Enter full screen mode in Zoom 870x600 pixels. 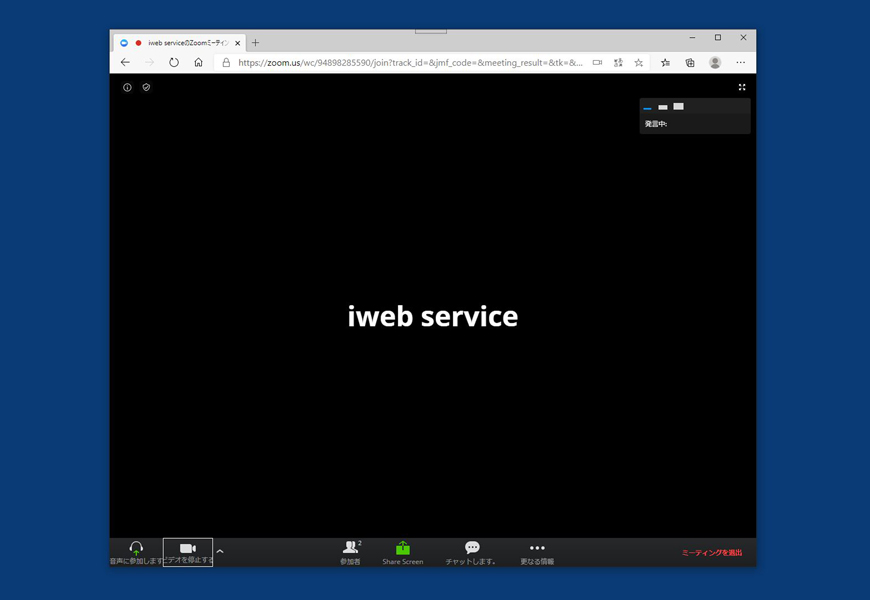pos(742,87)
